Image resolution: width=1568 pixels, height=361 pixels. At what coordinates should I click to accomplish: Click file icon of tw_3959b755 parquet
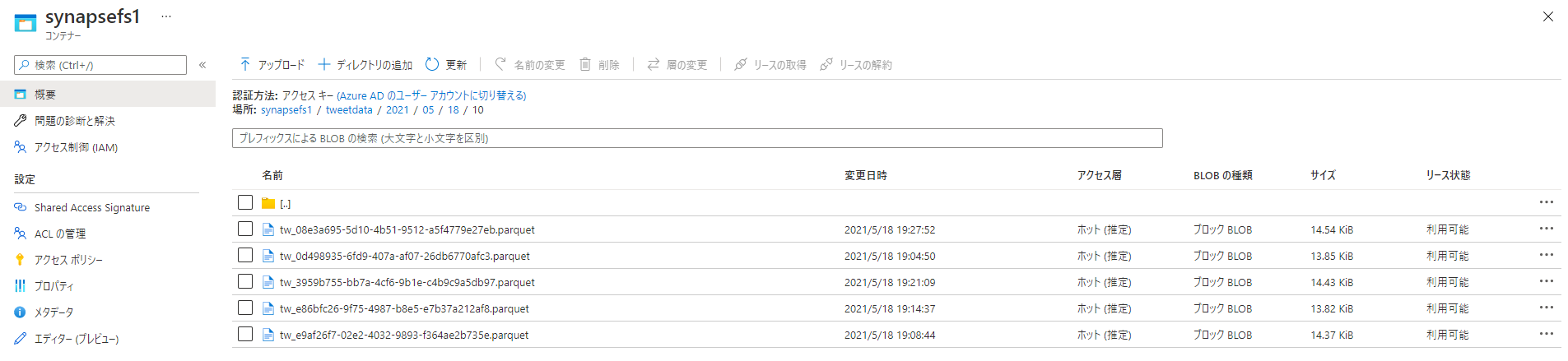coord(268,282)
